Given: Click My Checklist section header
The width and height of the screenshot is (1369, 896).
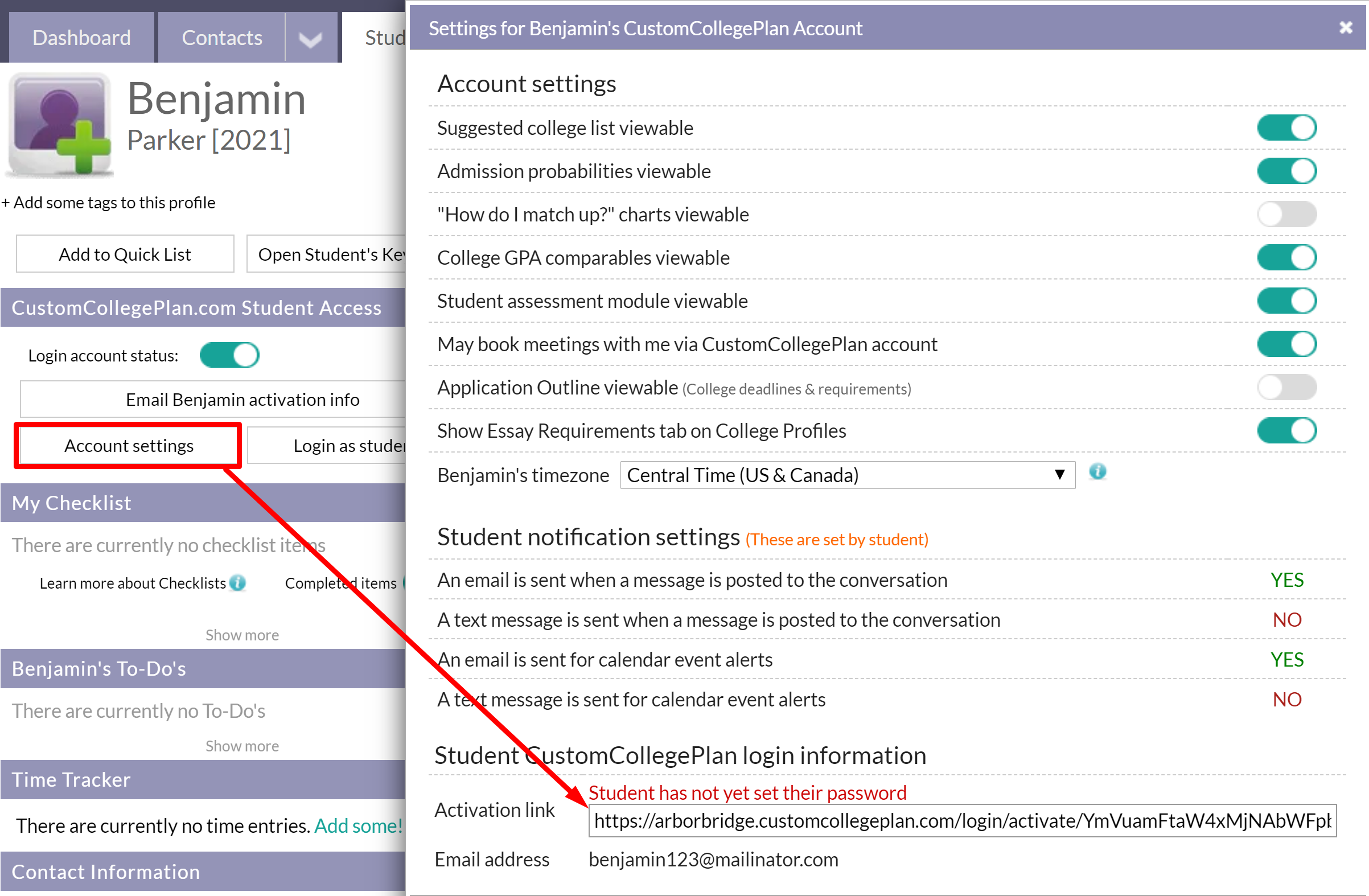Looking at the screenshot, I should 203,503.
